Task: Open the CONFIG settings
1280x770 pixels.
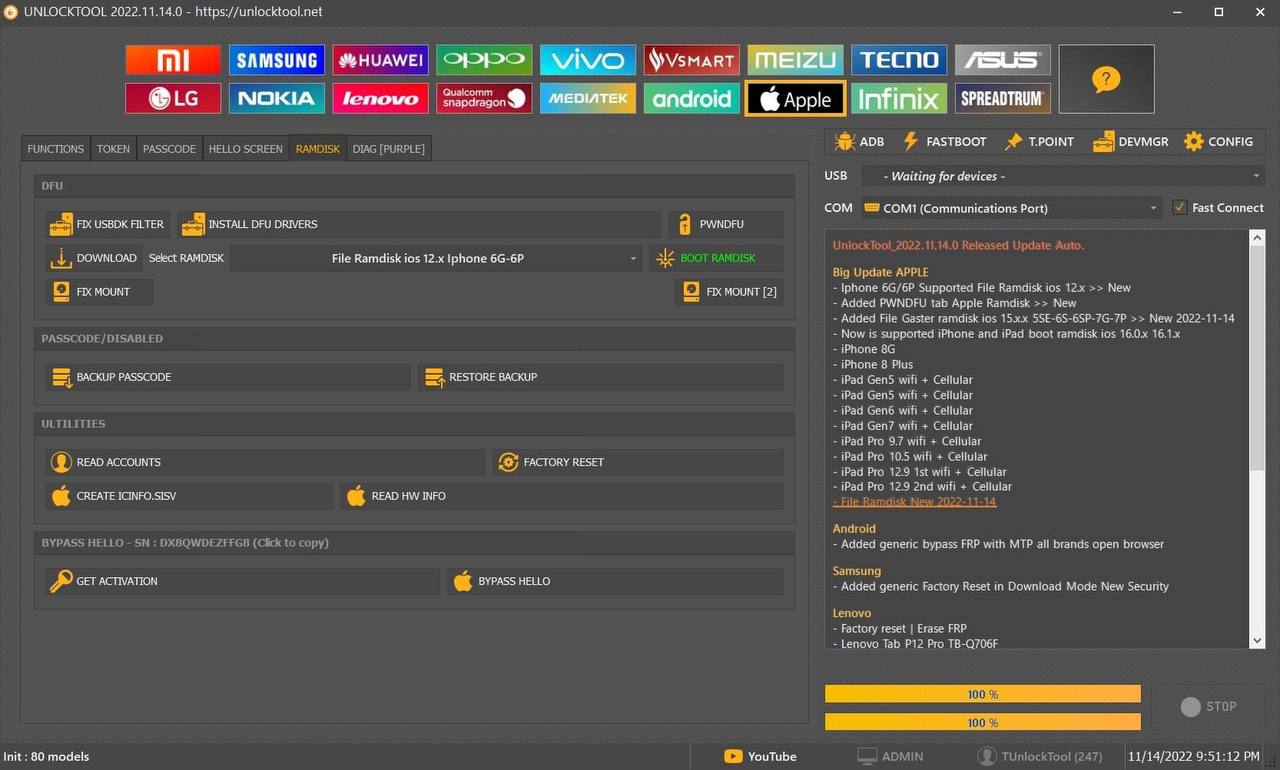Action: tap(1218, 142)
